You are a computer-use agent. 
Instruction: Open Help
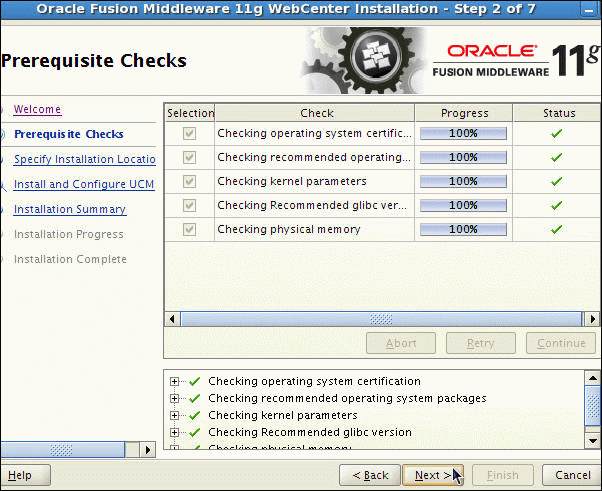click(23, 475)
